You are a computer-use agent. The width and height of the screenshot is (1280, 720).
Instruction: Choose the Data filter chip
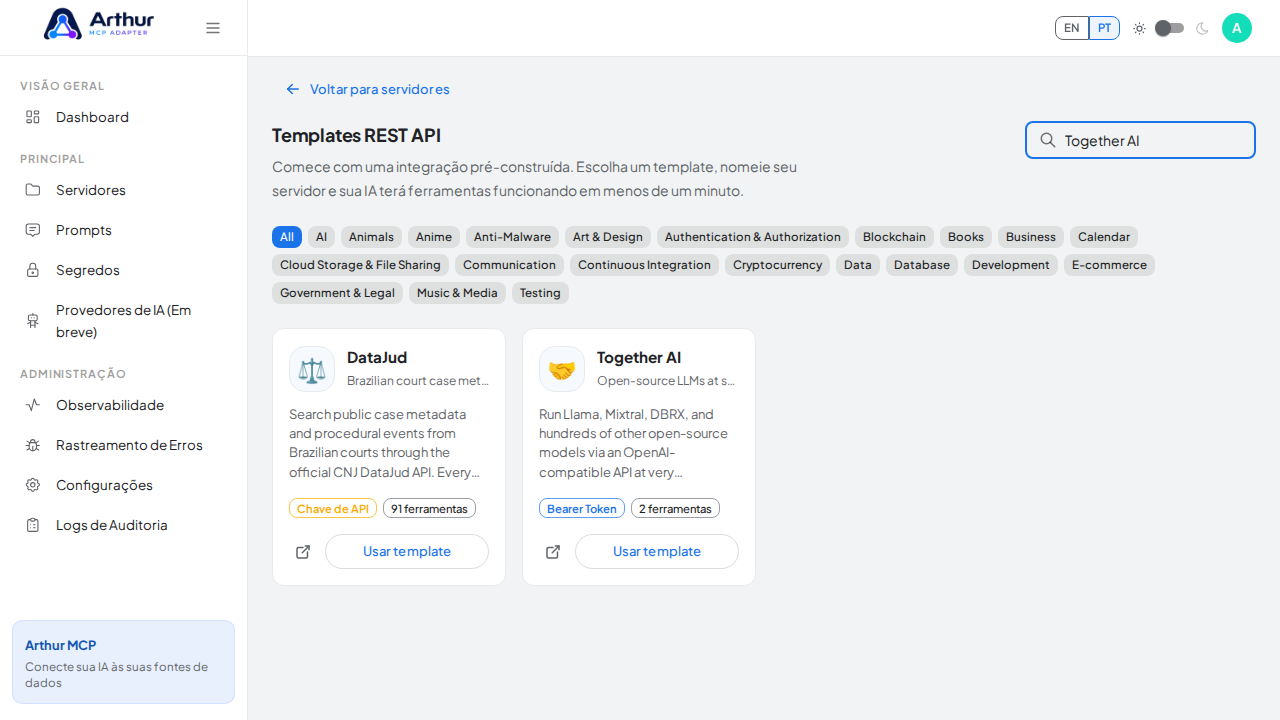click(x=858, y=265)
